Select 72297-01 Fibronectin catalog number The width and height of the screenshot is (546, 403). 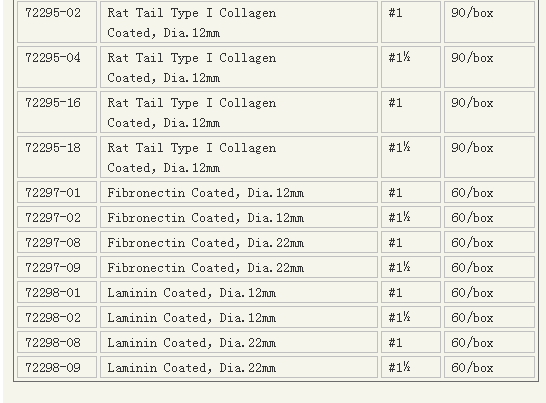coord(53,193)
